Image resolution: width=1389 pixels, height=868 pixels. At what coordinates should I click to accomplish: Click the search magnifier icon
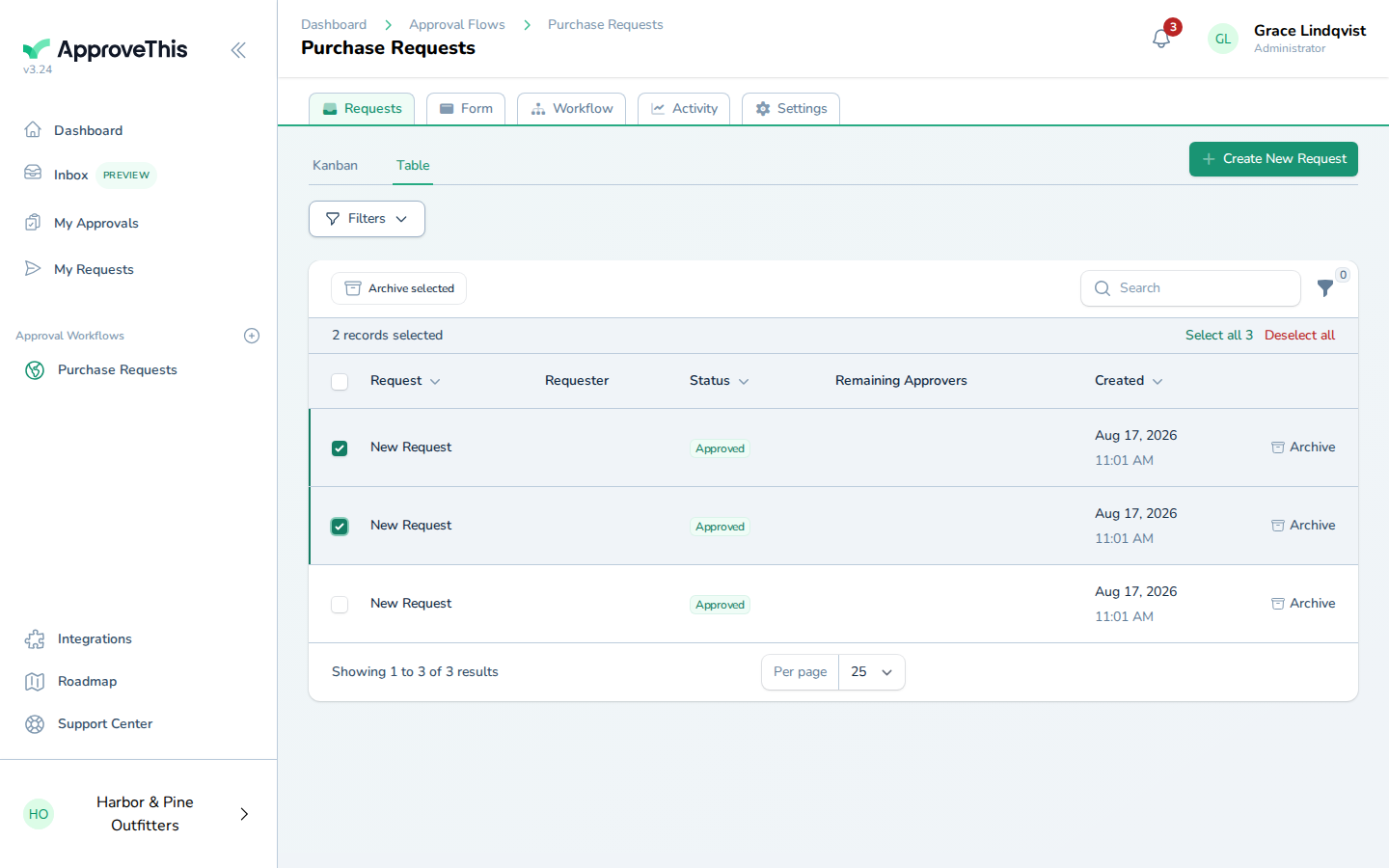coord(1103,288)
